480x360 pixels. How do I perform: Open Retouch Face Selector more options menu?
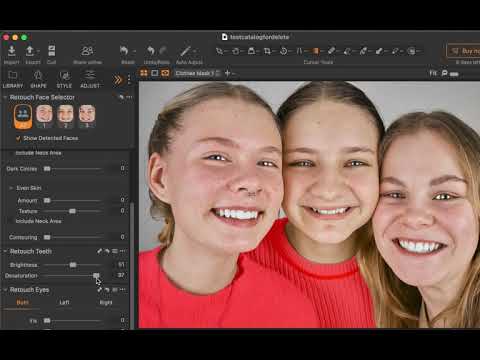(129, 97)
